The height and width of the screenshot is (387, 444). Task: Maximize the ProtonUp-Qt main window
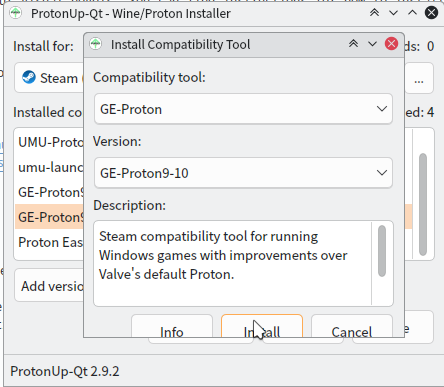coord(412,13)
